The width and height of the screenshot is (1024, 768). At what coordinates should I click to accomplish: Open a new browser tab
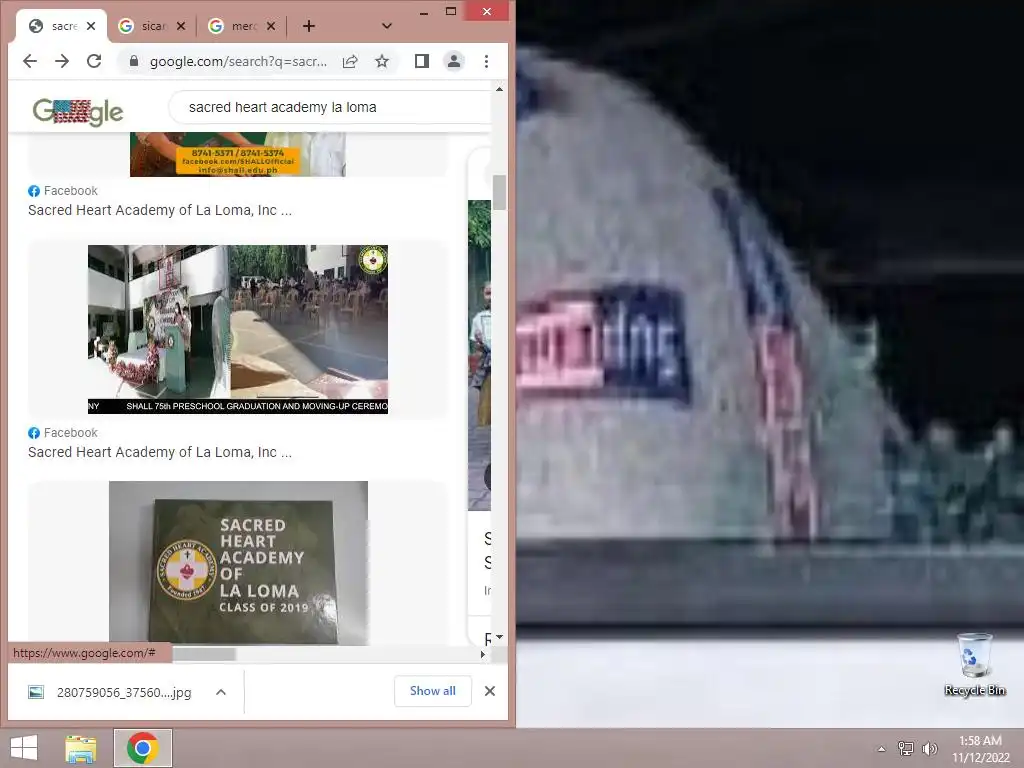point(309,26)
